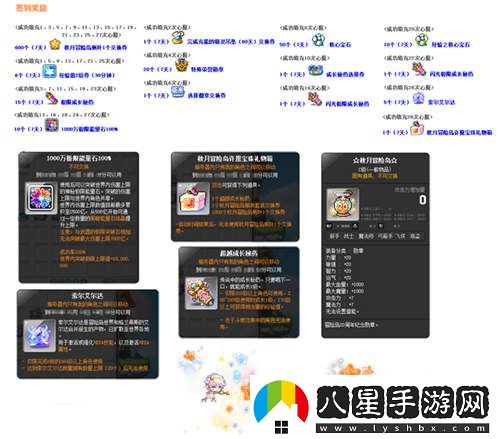Click the blue 选择徽章交换券 box icon
This screenshot has height=439, width=500.
178,92
